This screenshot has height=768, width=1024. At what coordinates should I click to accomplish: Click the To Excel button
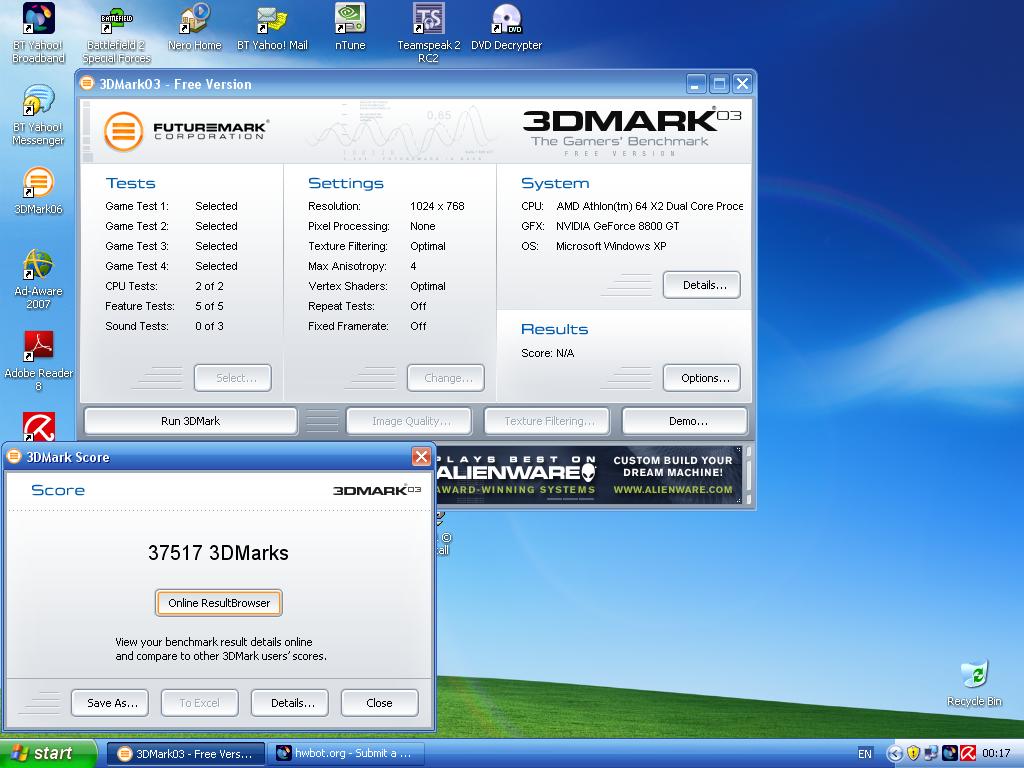200,703
